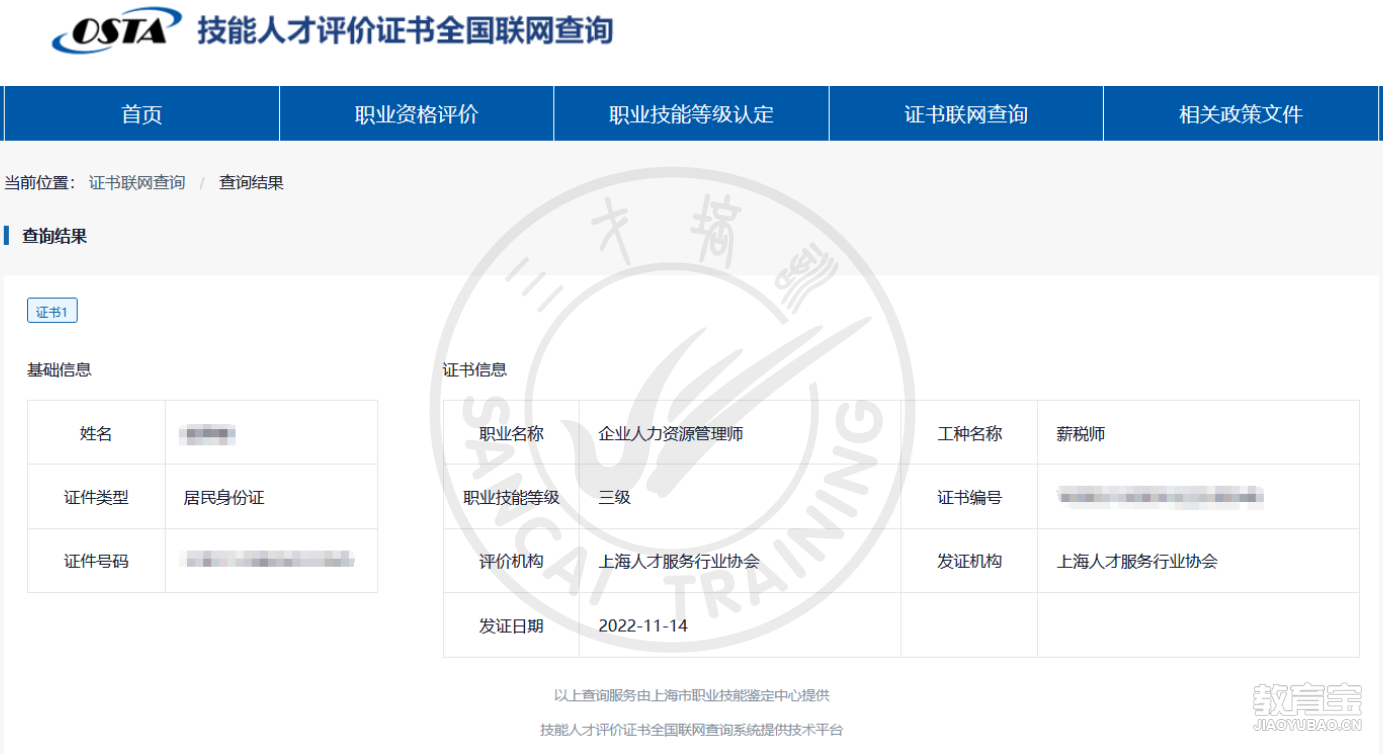
Task: Click the site title 技能人才评价证书全国联网查询
Action: tap(405, 31)
